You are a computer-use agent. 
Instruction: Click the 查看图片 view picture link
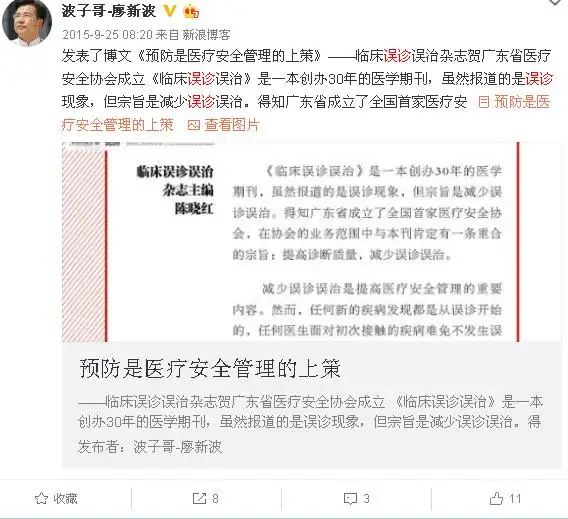pos(232,125)
